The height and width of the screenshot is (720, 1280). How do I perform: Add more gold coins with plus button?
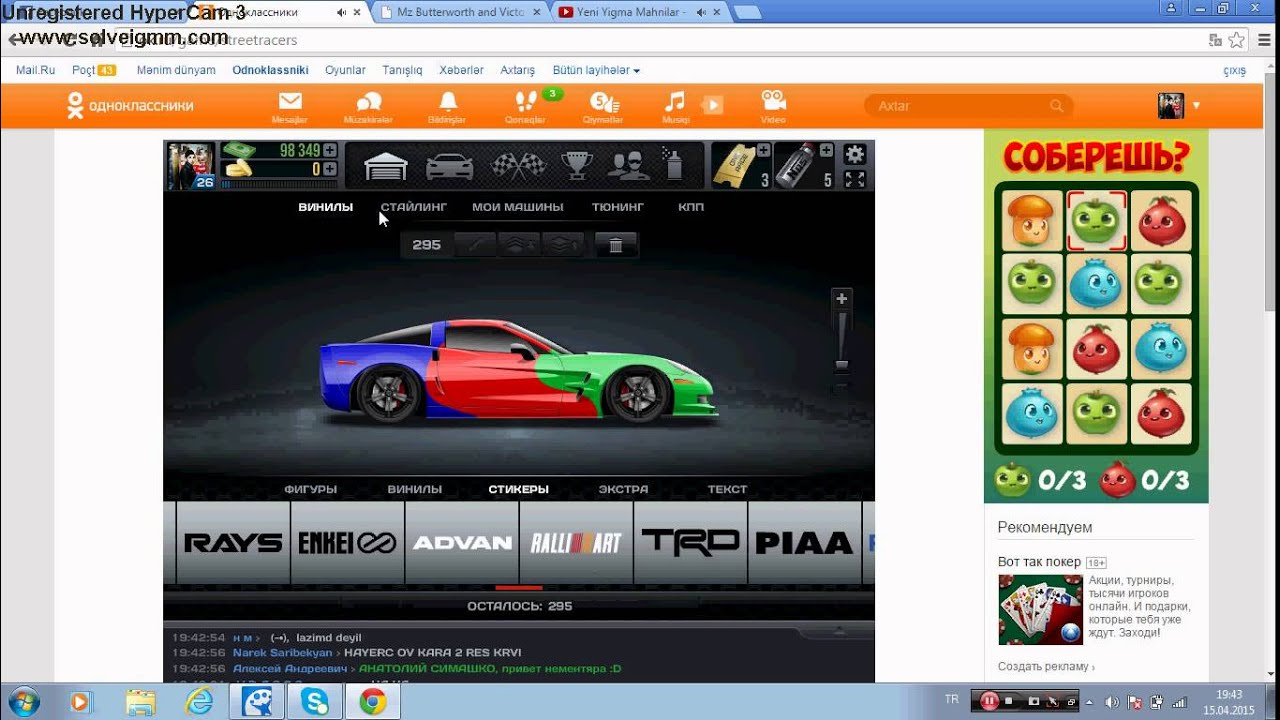click(x=329, y=169)
